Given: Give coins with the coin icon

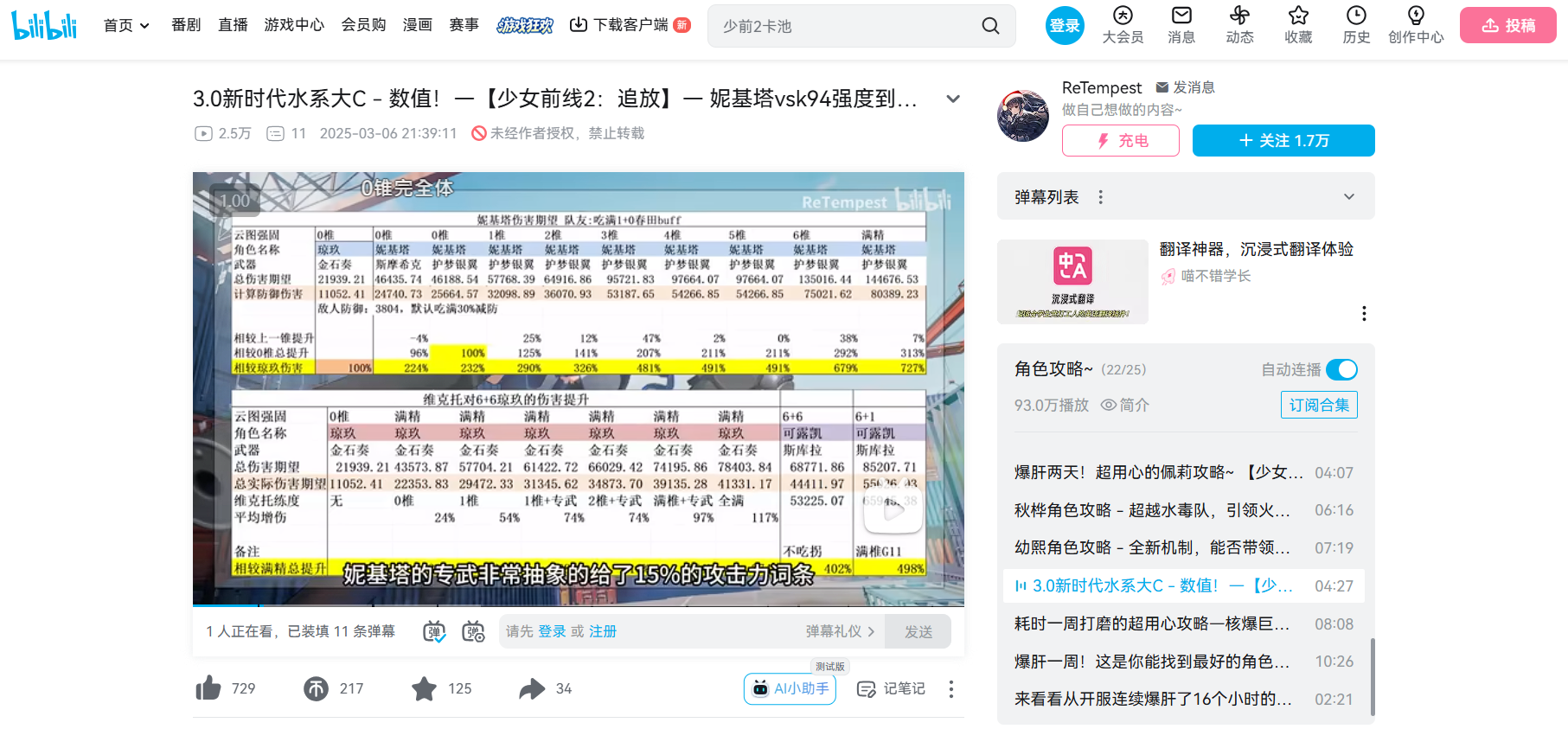Looking at the screenshot, I should coord(316,688).
